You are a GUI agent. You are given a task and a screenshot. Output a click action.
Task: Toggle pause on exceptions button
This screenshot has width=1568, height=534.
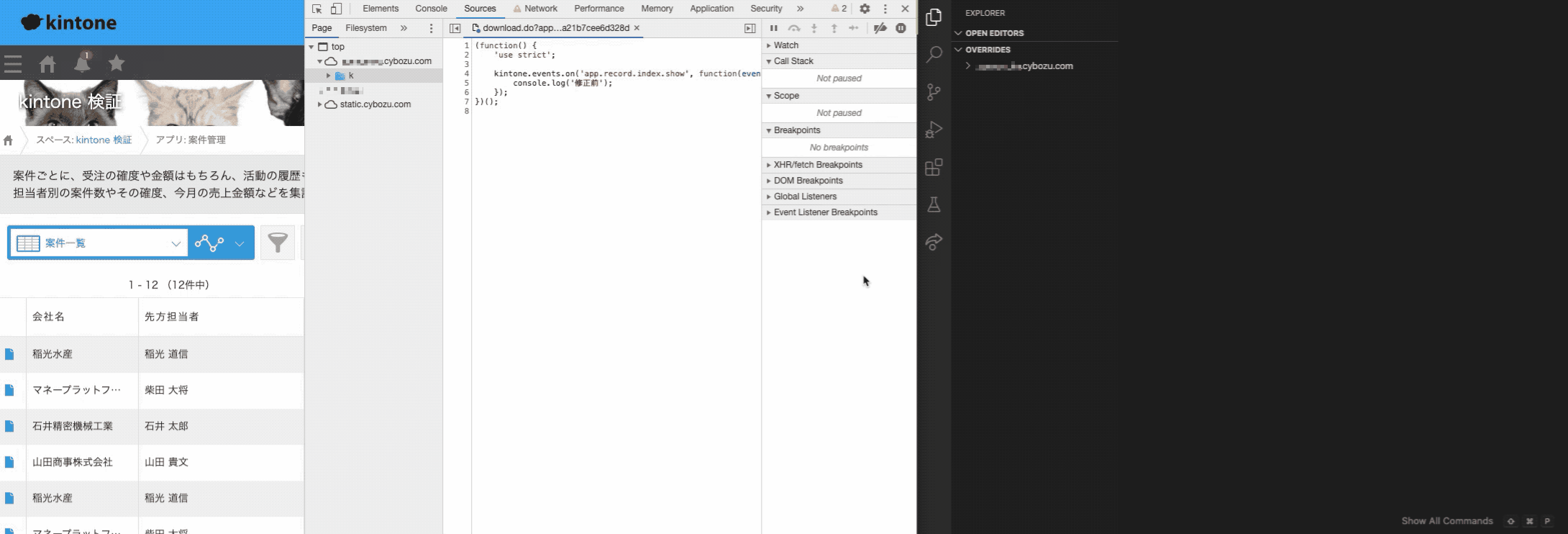(x=901, y=28)
